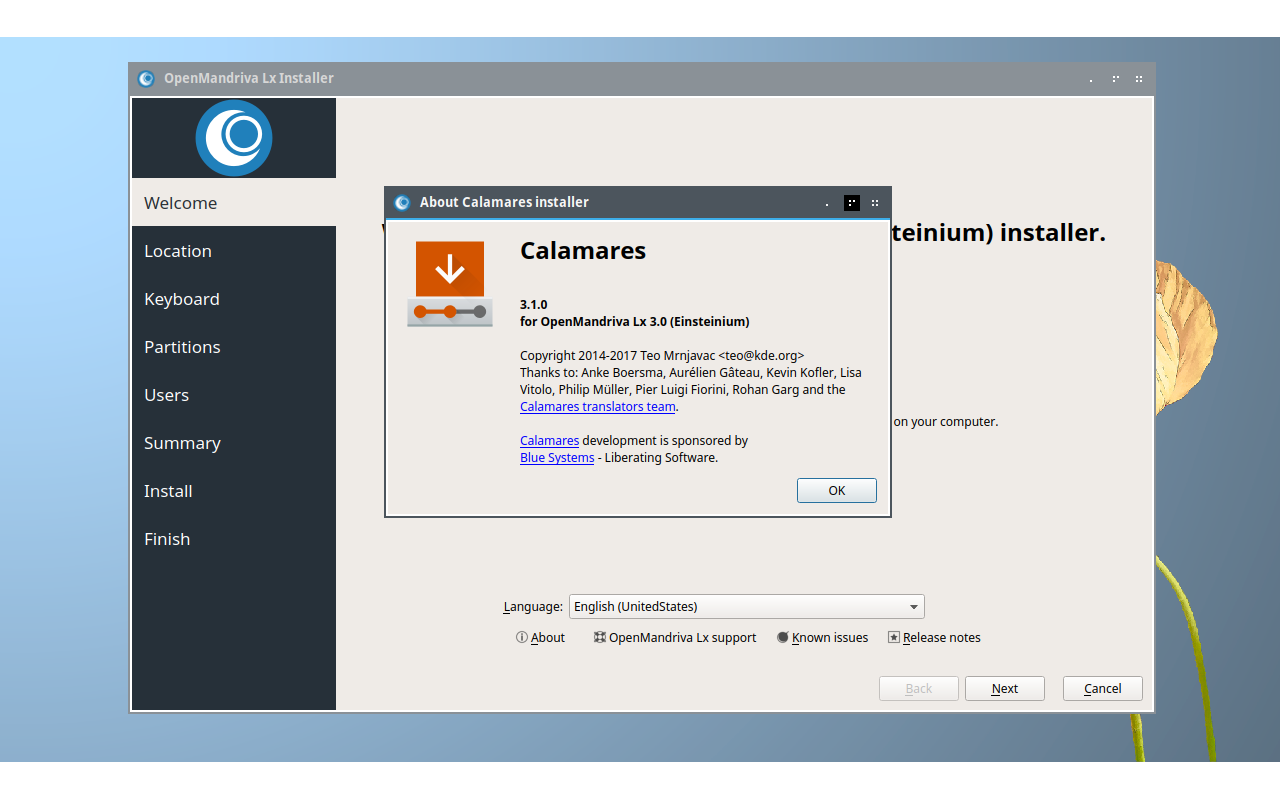This screenshot has height=800, width=1280.
Task: Open the Calamares sponsor link
Action: point(549,441)
